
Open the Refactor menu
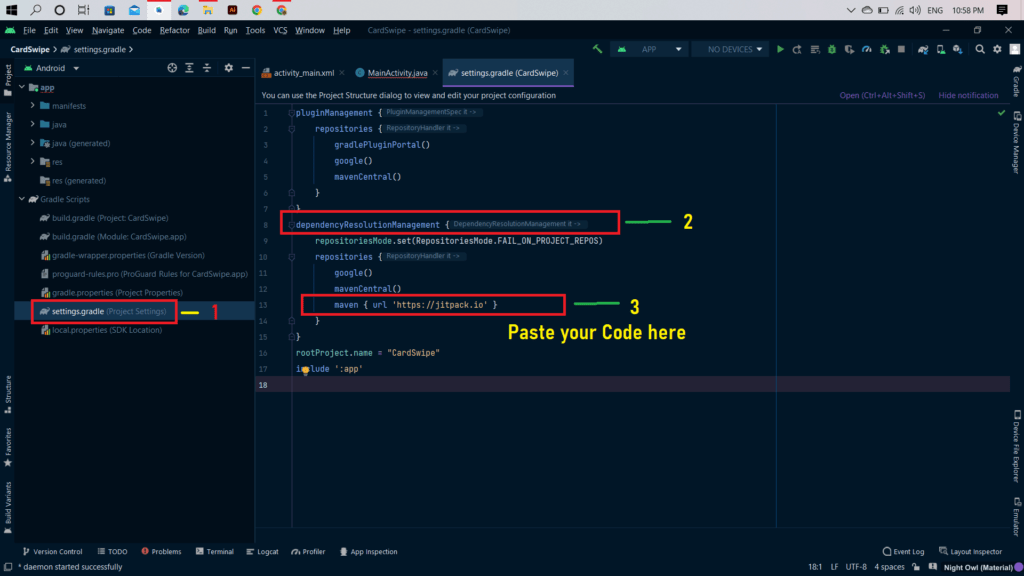pos(174,30)
